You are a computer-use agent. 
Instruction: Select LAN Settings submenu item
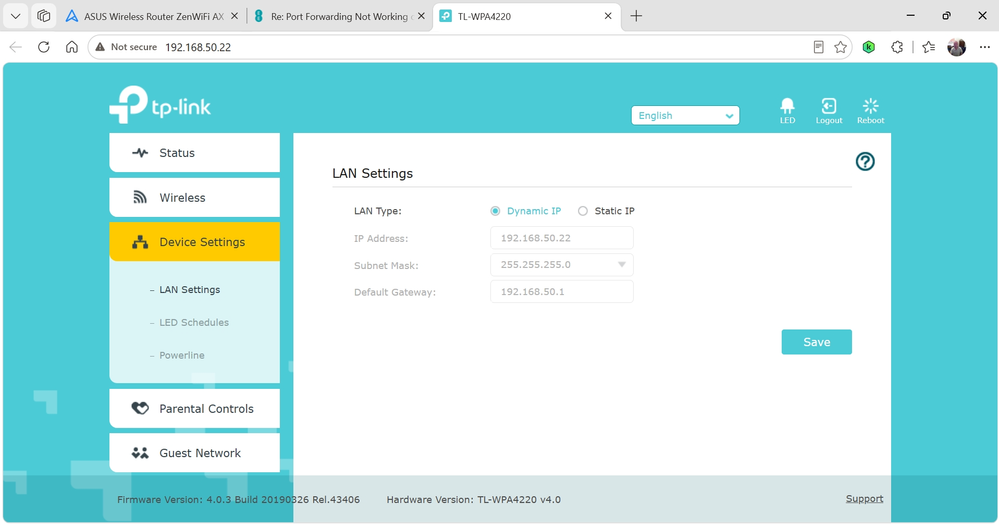(189, 289)
